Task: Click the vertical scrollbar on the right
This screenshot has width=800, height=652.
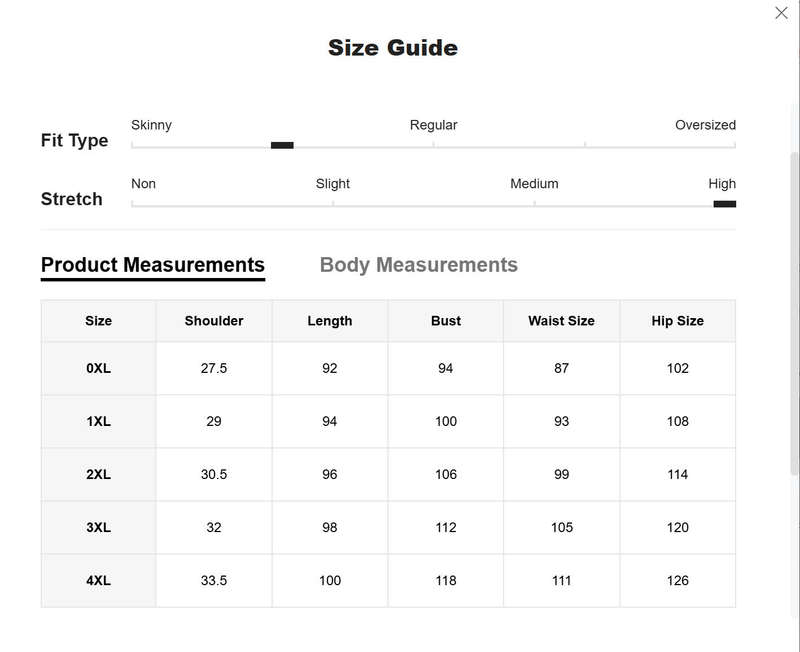Action: click(x=794, y=314)
